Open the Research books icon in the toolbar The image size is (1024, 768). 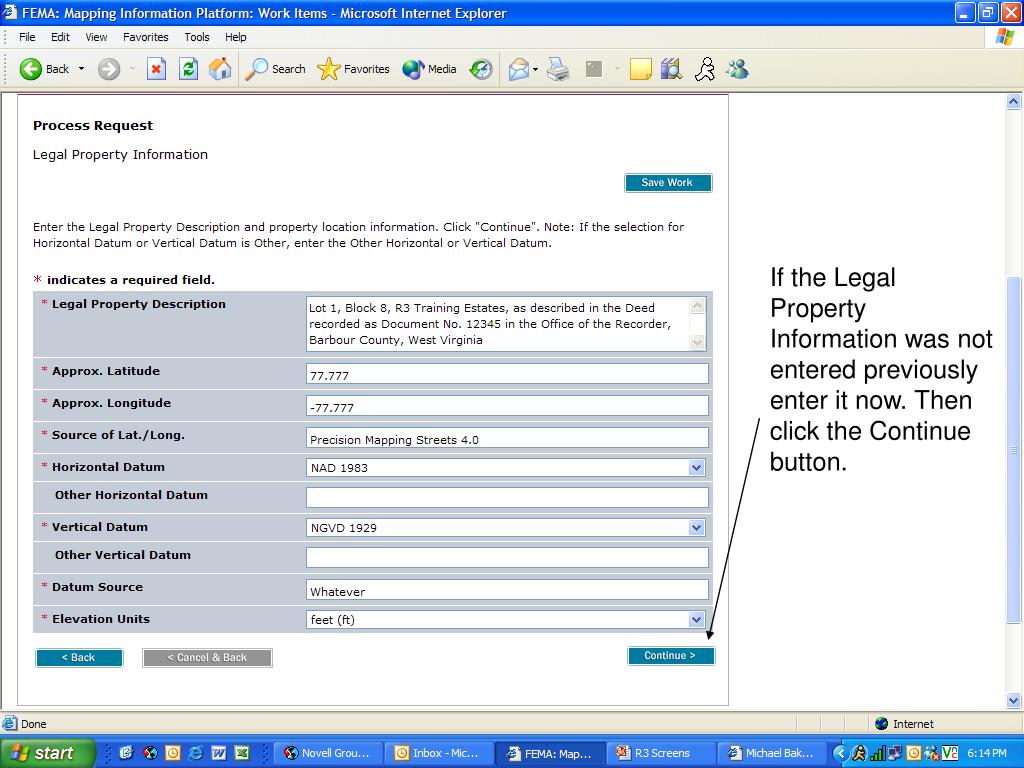[671, 69]
